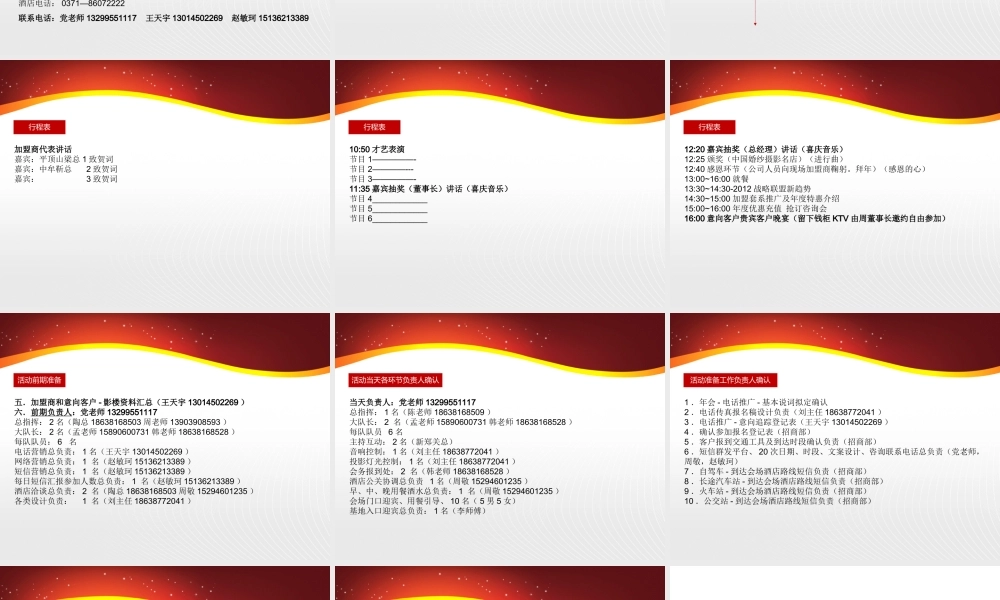1000x600 pixels.
Task: Click the 各类设计负责 line
Action: [103, 501]
